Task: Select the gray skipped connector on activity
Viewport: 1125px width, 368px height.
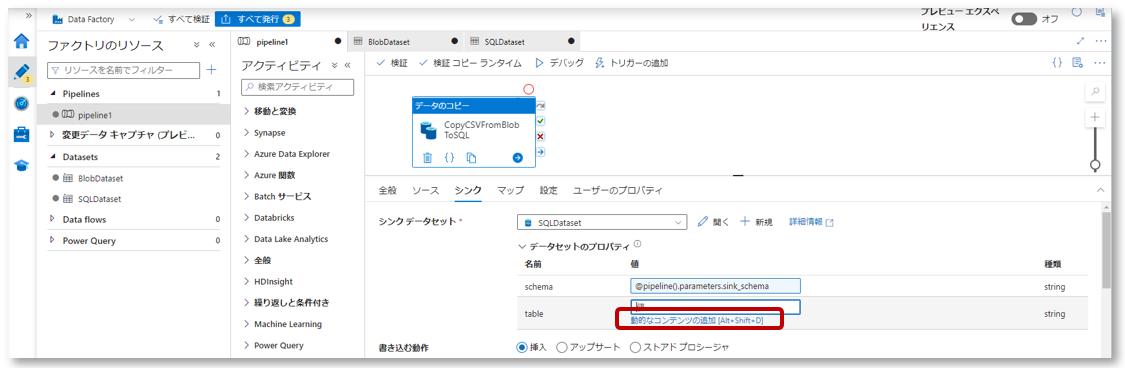Action: pyautogui.click(x=541, y=106)
